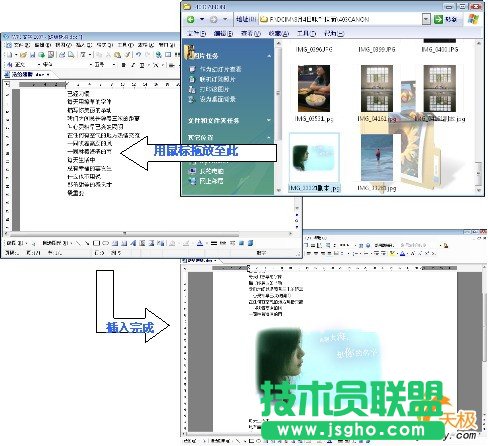The width and height of the screenshot is (488, 446).
Task: Open the 工具(T) menu in Explorer
Action: pos(306,33)
